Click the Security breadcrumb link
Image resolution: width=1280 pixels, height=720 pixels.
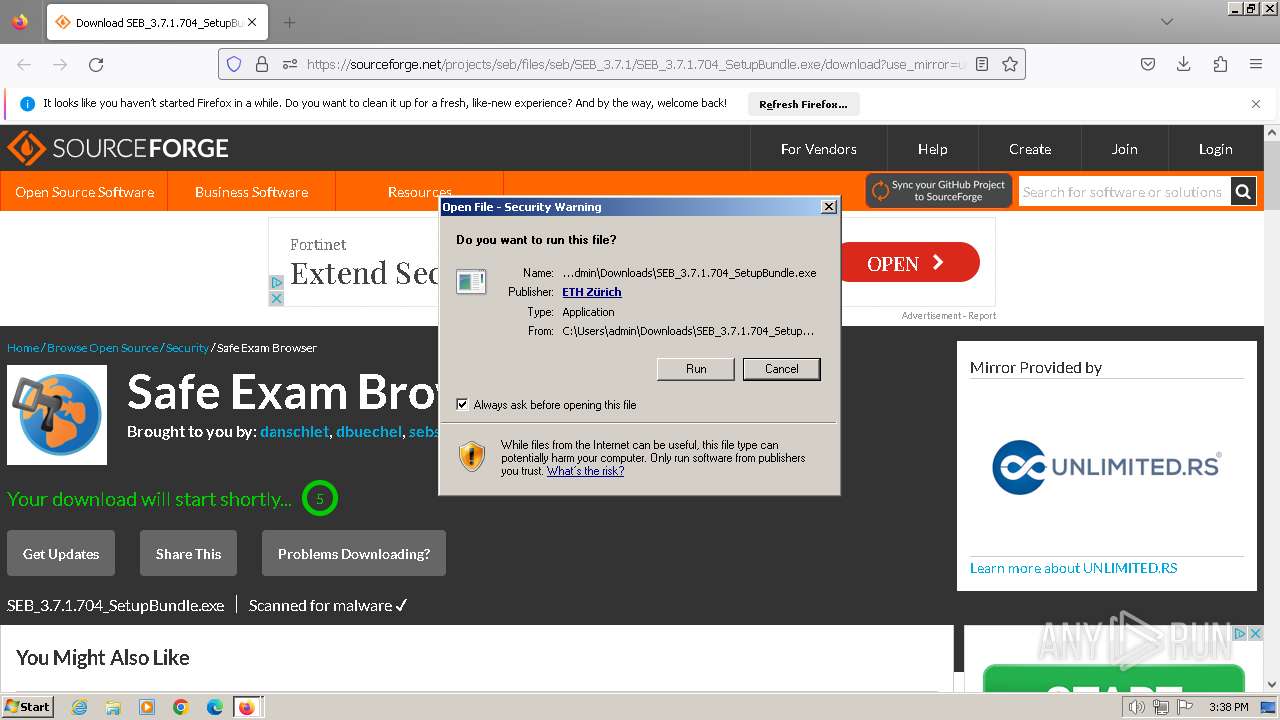[187, 348]
